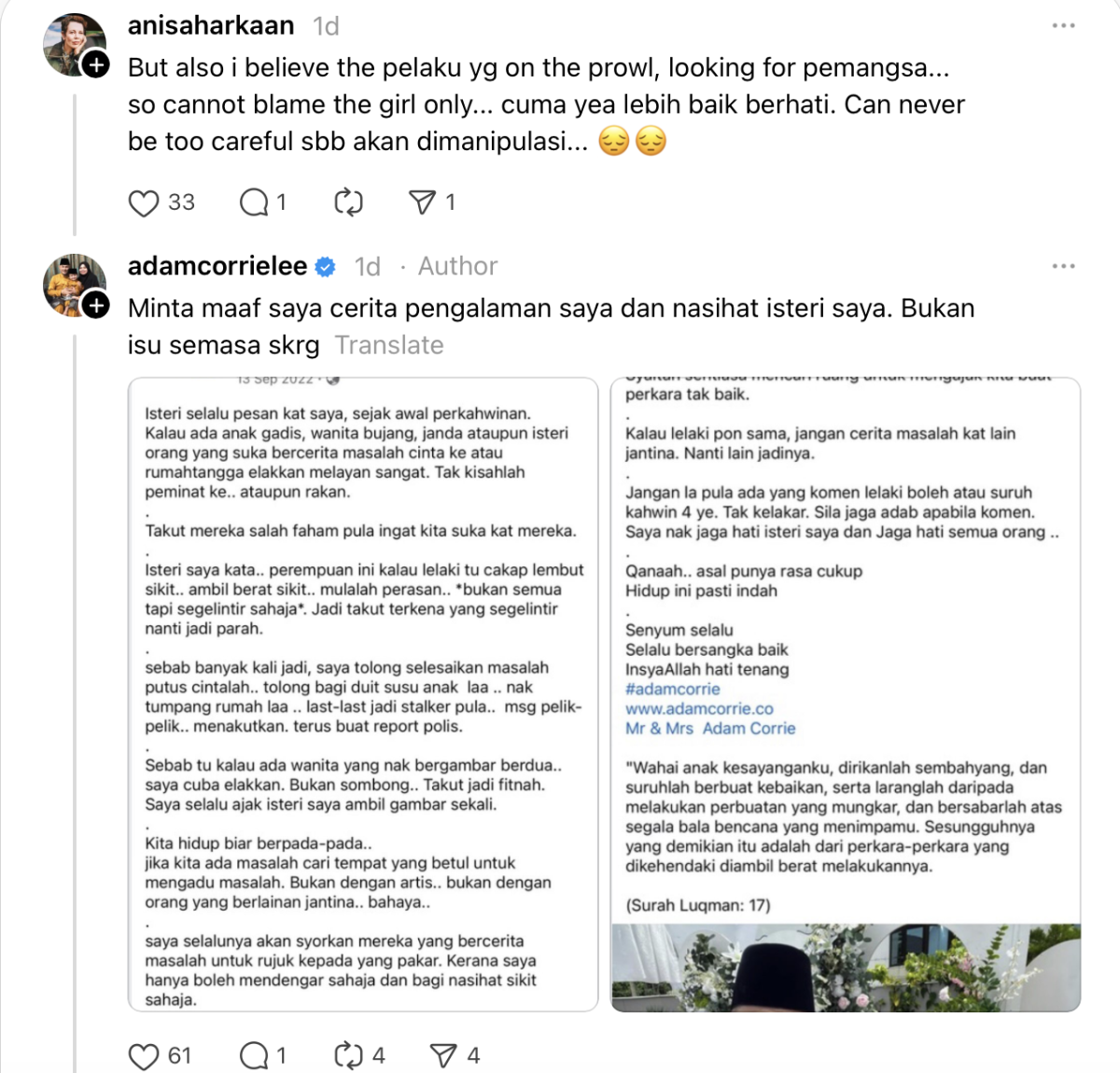Open the adamcorrielee username link
The width and height of the screenshot is (1120, 1073).
(217, 266)
